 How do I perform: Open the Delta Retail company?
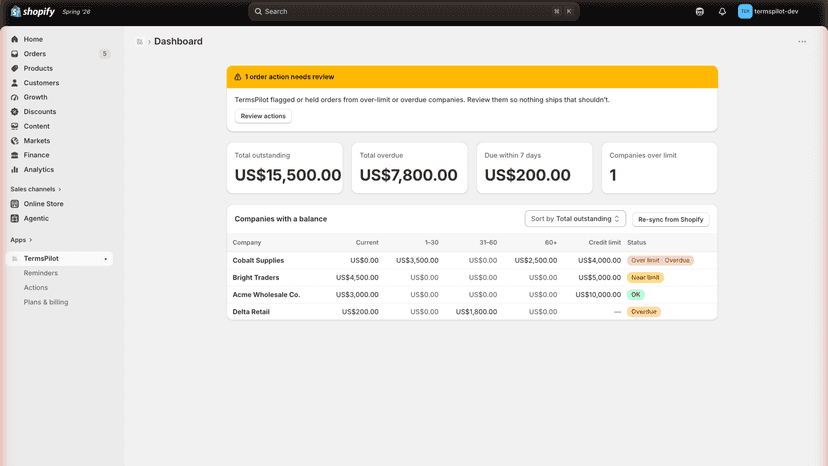[251, 312]
